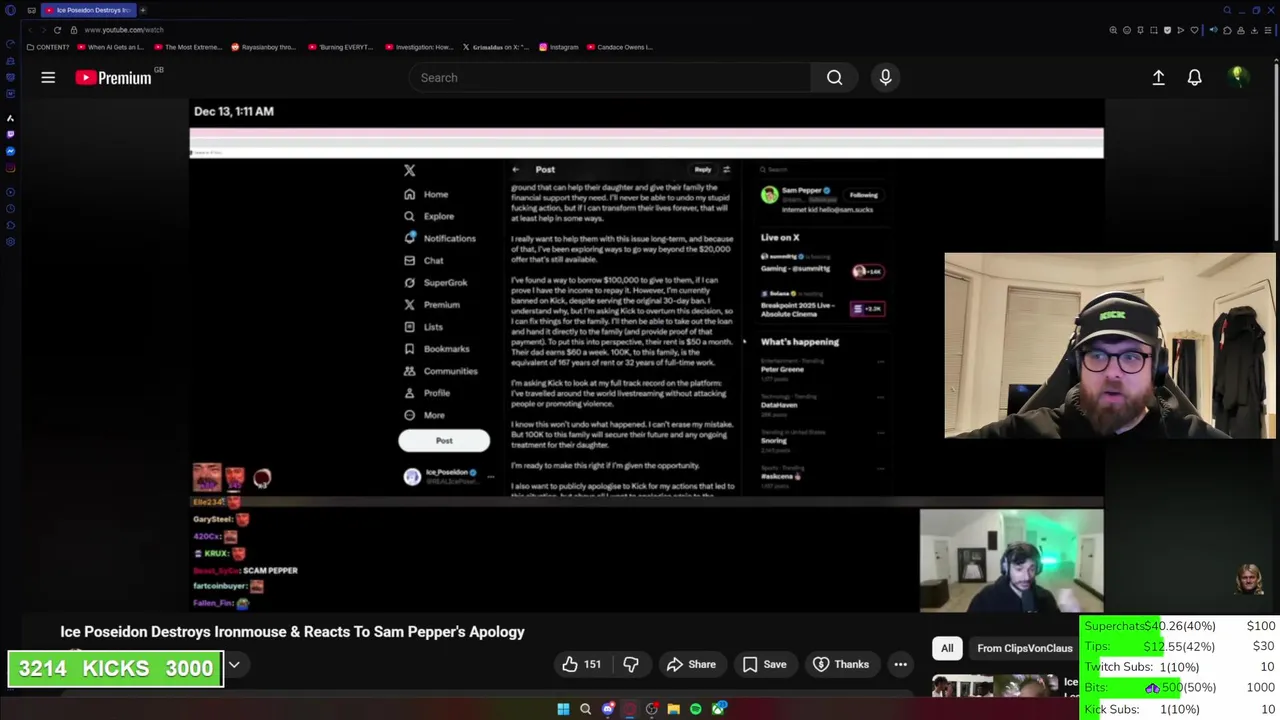The height and width of the screenshot is (720, 1280).
Task: Open the sidebar history clock
Action: [x=10, y=209]
